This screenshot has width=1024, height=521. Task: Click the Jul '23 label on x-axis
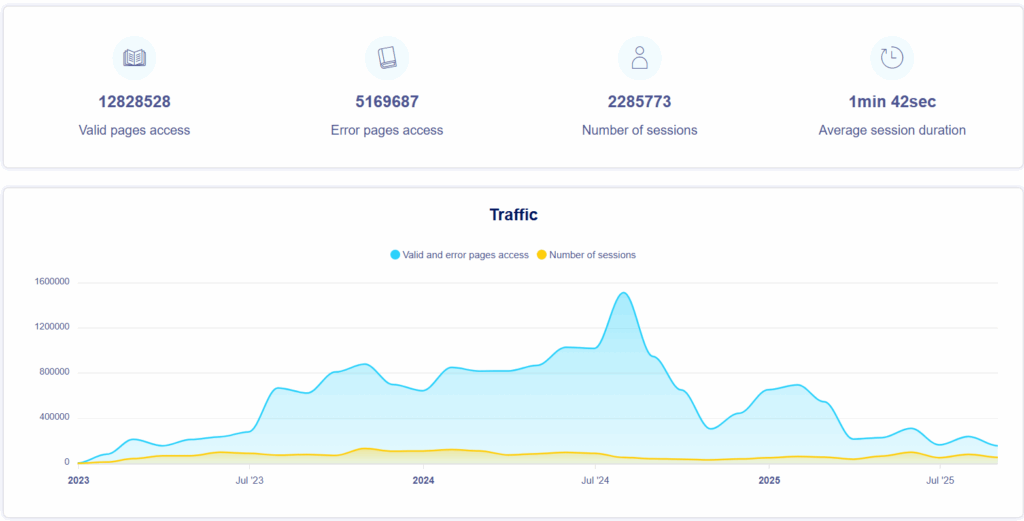point(250,481)
